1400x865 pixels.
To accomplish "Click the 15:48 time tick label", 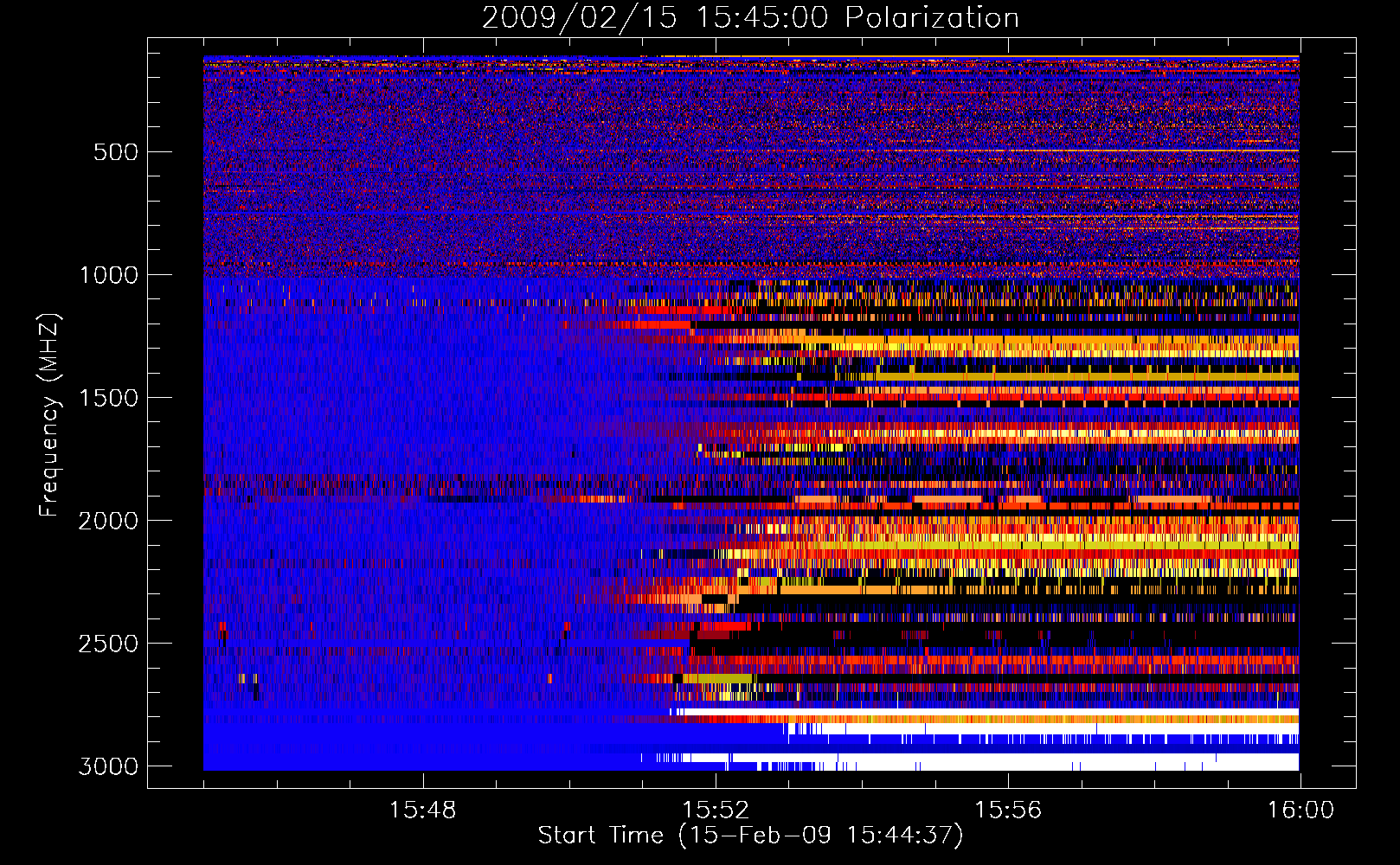I will coord(423,811).
